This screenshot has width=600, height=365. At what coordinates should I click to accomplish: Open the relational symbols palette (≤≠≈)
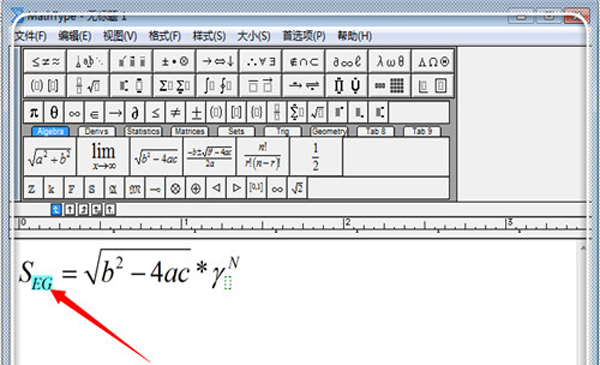click(x=45, y=61)
